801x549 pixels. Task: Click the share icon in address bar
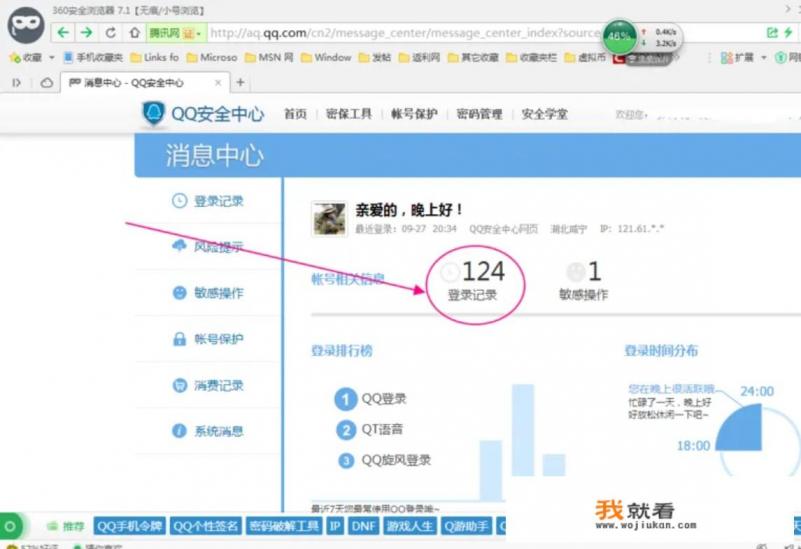(772, 33)
